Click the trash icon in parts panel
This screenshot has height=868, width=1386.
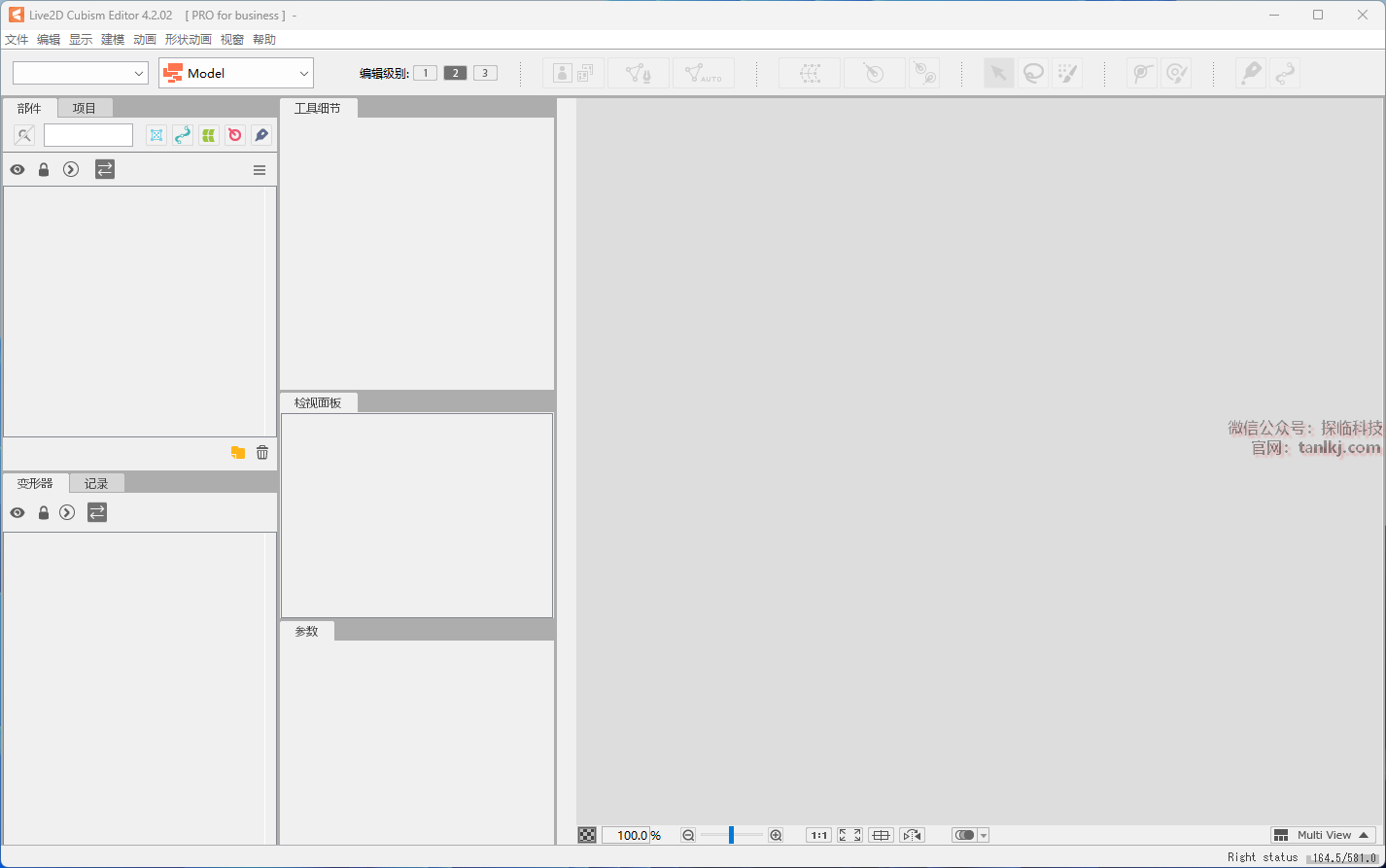[x=262, y=452]
